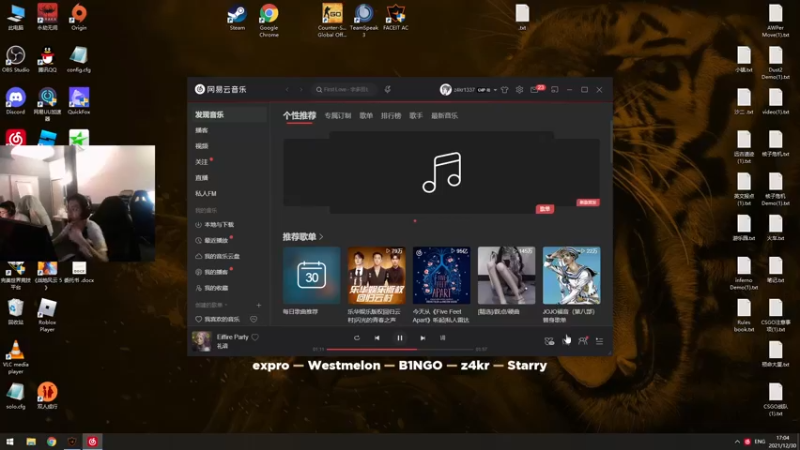The height and width of the screenshot is (450, 800).
Task: Open the sound effects icon in player bar
Action: [549, 341]
